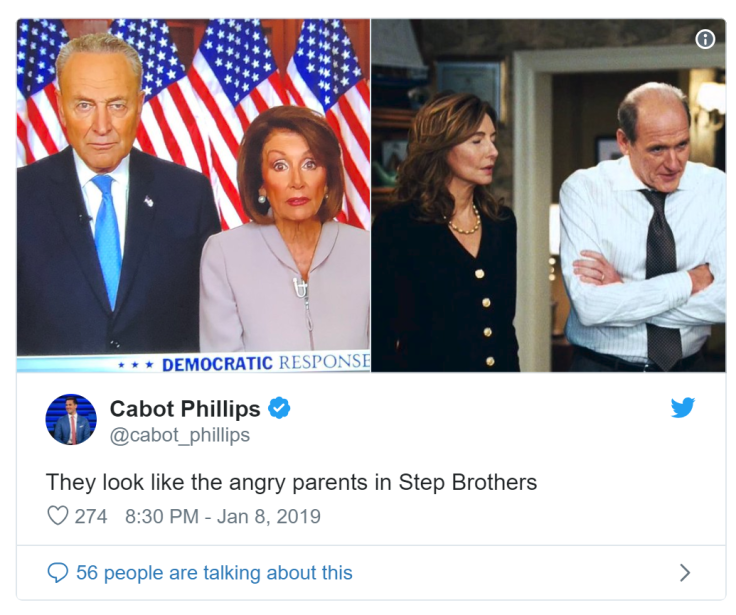
Task: Open the Cabot Phillips display name link
Action: [185, 409]
